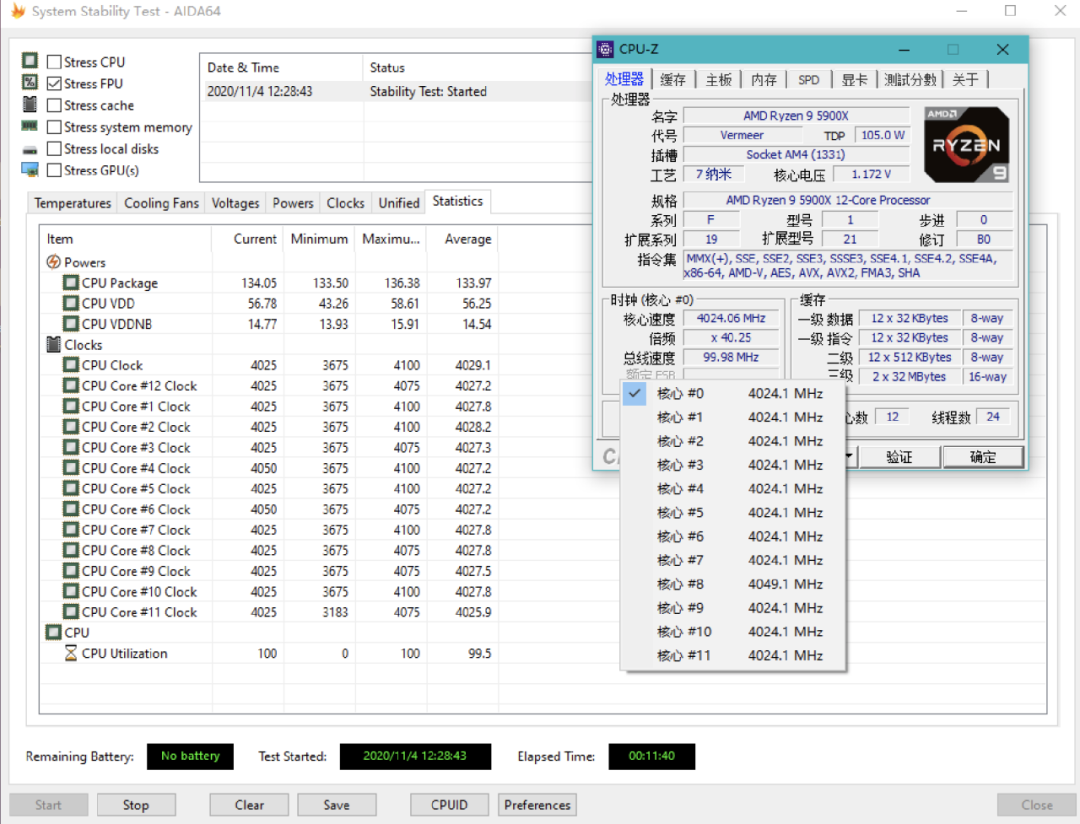The width and height of the screenshot is (1080, 824).
Task: Click the Stress GPU(s) monitor icon
Action: (x=30, y=169)
